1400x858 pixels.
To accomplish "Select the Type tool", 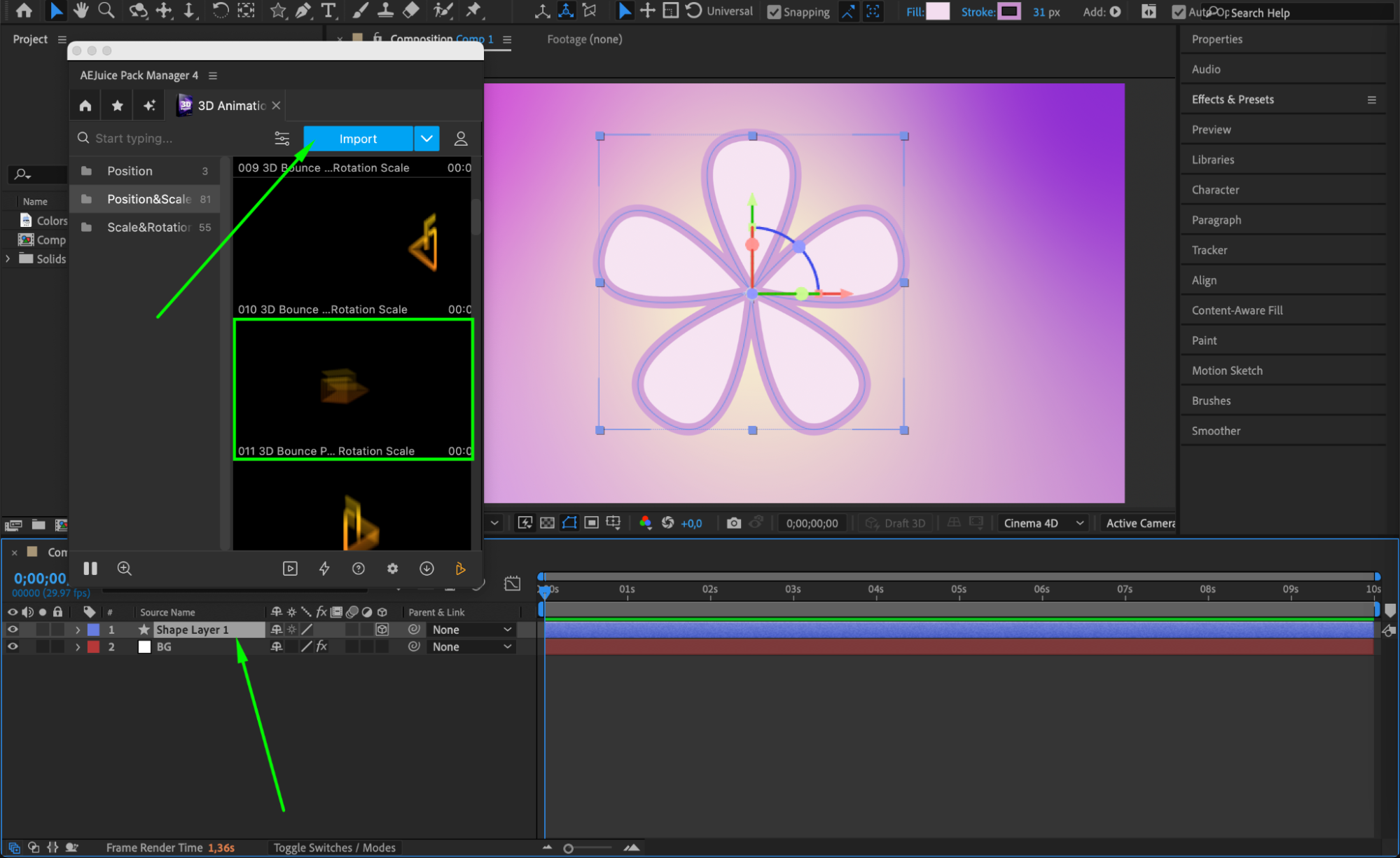I will pyautogui.click(x=328, y=11).
